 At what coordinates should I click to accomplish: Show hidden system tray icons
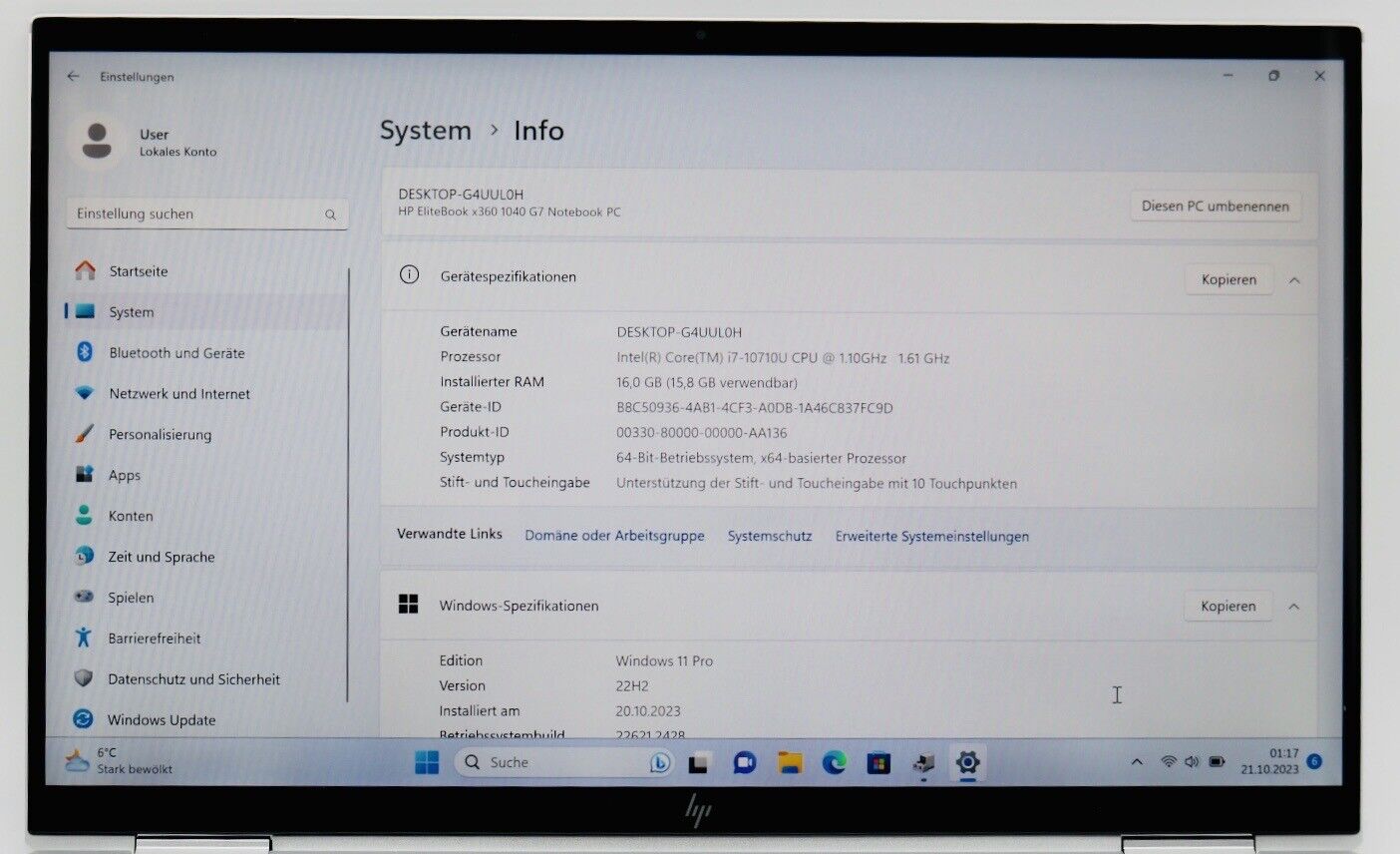[x=1137, y=762]
